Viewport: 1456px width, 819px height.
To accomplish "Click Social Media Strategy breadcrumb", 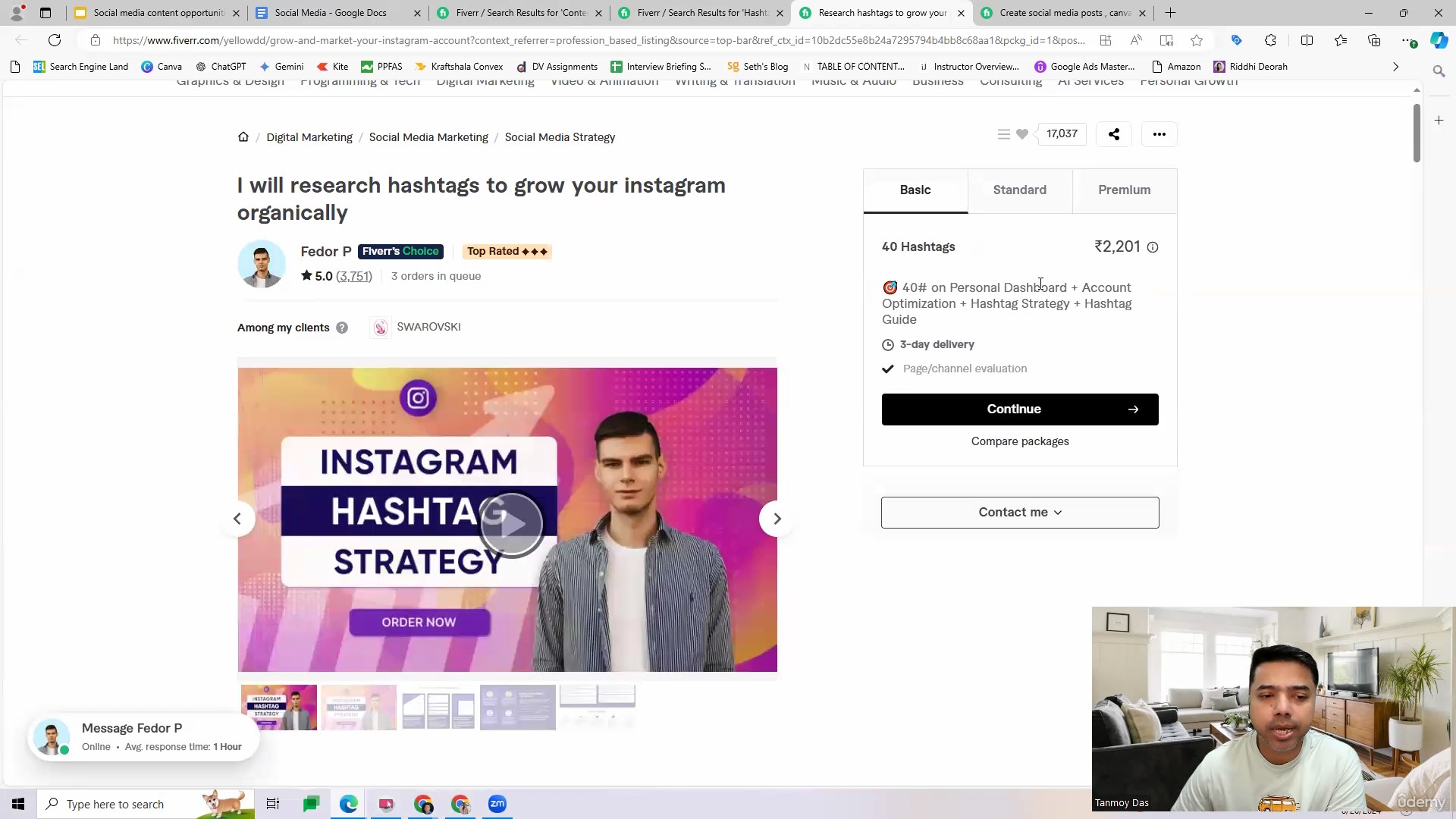I will pyautogui.click(x=560, y=137).
